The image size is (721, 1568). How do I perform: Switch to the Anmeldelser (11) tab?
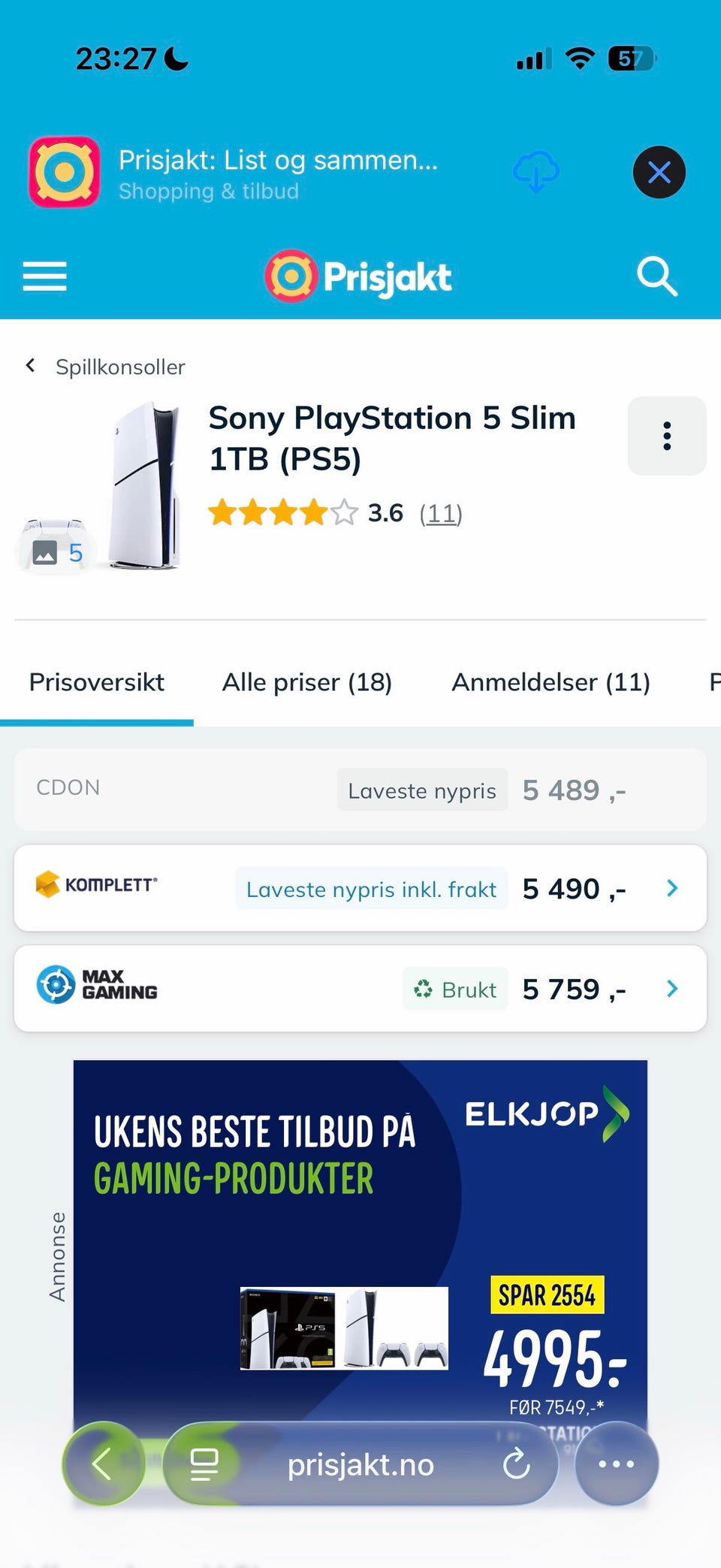click(x=551, y=682)
